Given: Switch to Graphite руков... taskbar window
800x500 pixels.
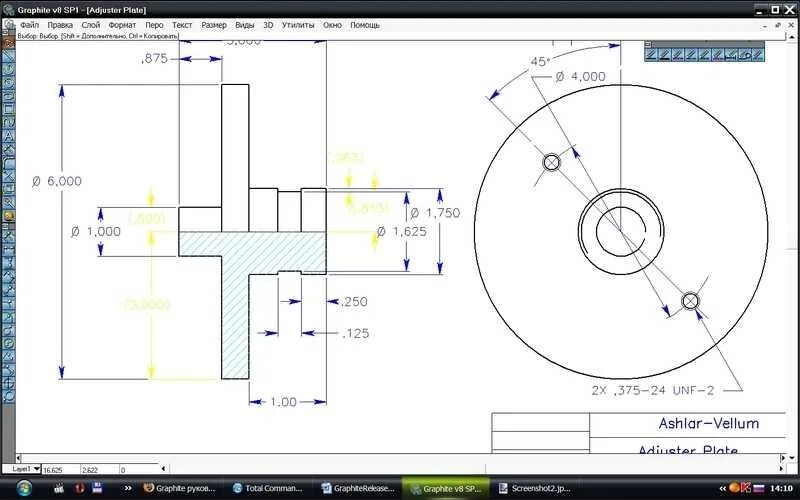Looking at the screenshot, I should point(179,488).
